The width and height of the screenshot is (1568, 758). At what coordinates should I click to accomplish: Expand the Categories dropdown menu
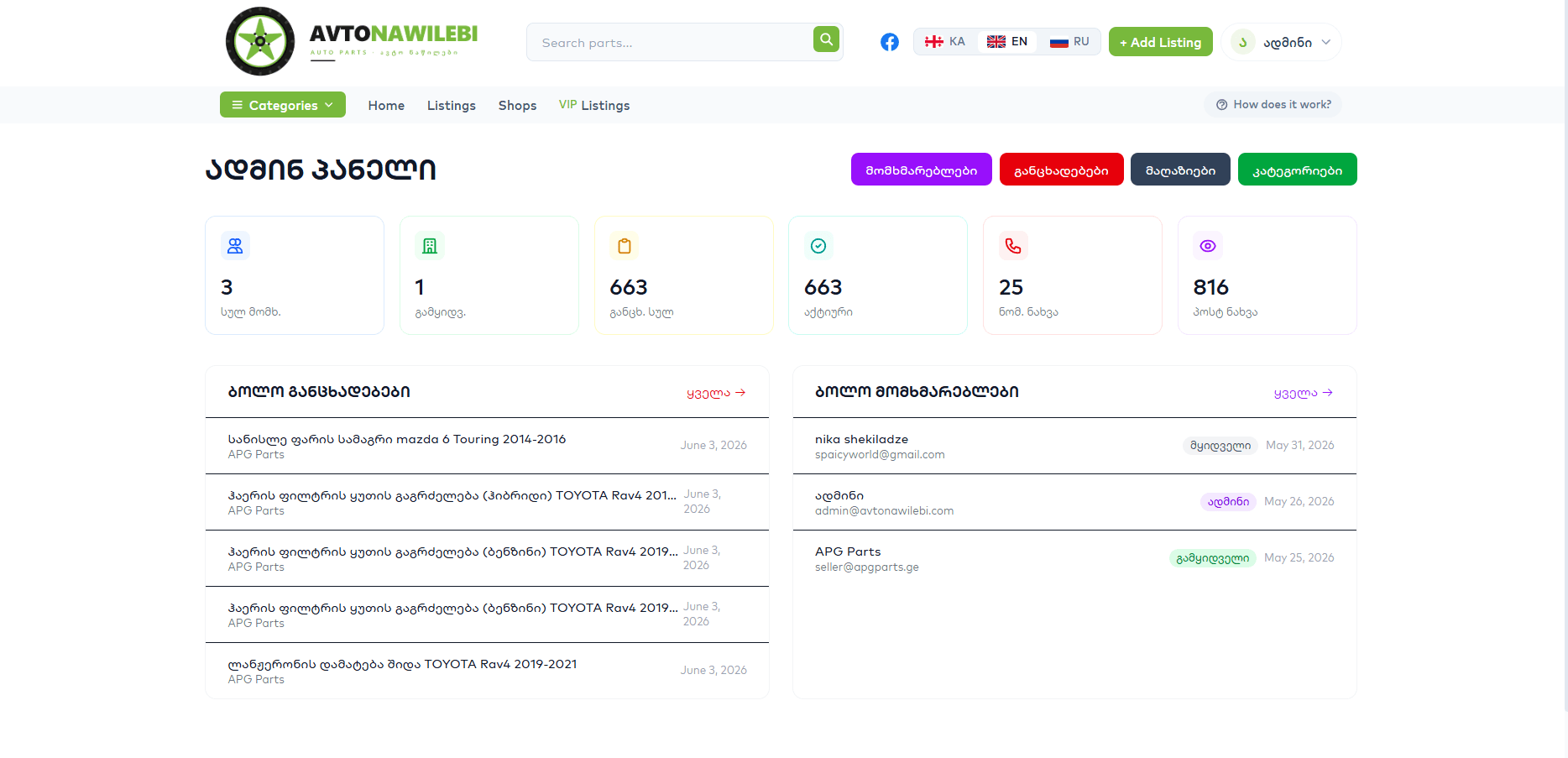click(283, 105)
